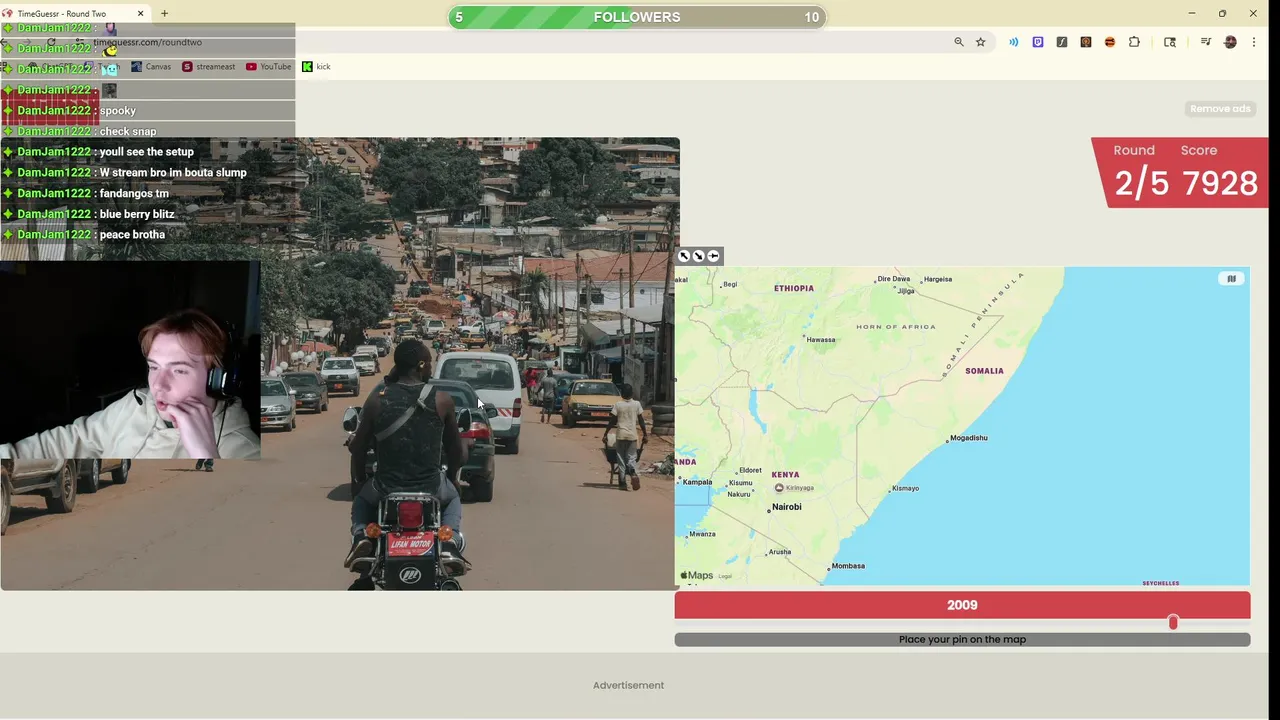1280x720 pixels.
Task: Click the FOLLOWERS goal progress bar
Action: point(637,17)
